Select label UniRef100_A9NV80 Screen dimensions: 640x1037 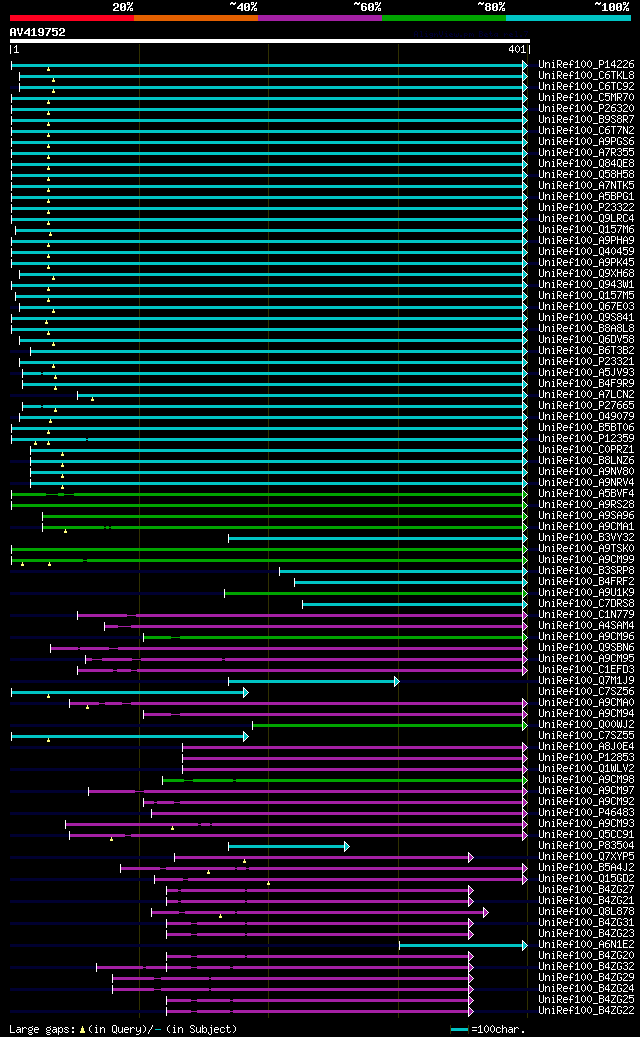586,471
